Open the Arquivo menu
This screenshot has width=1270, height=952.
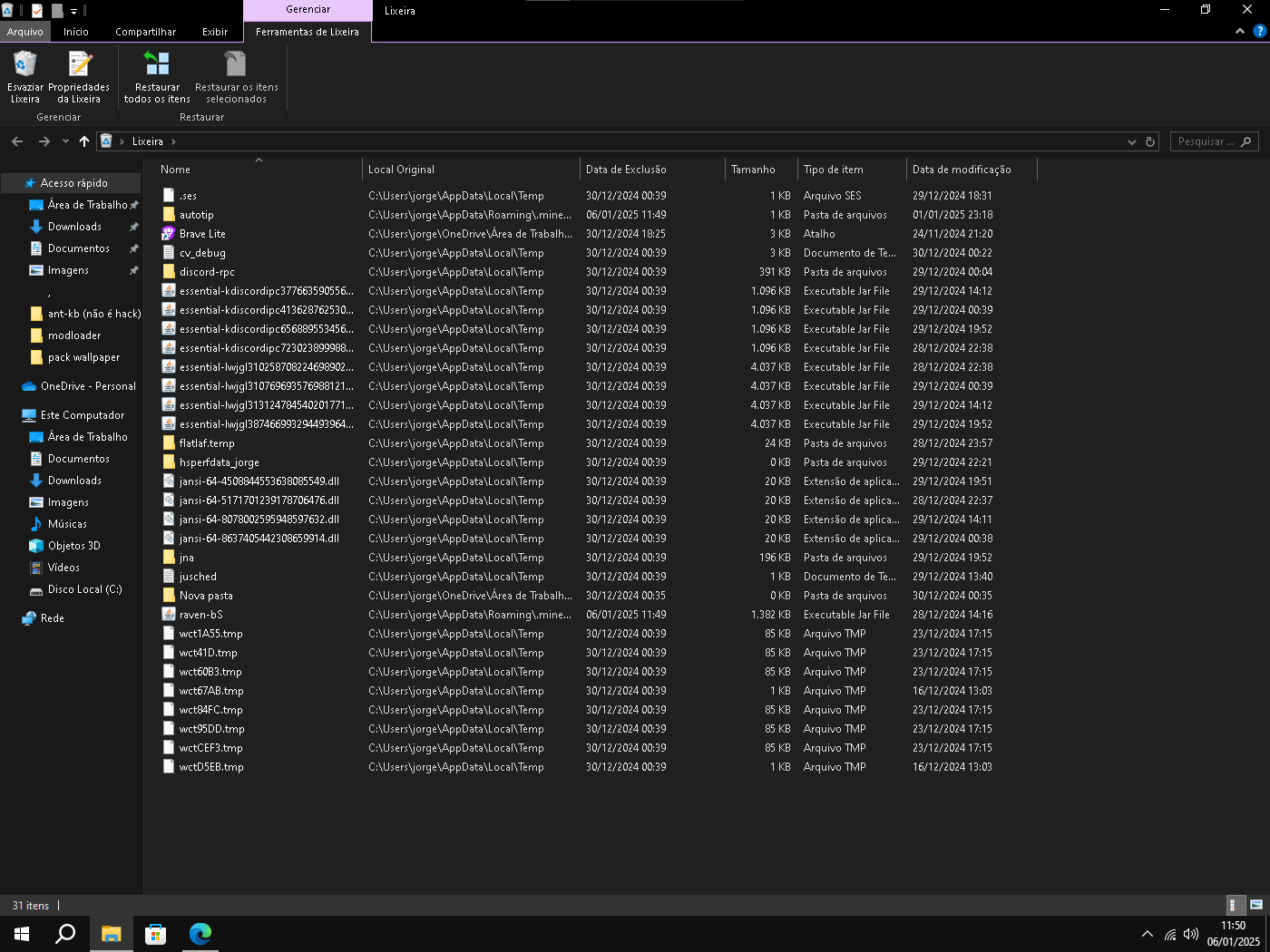click(25, 32)
